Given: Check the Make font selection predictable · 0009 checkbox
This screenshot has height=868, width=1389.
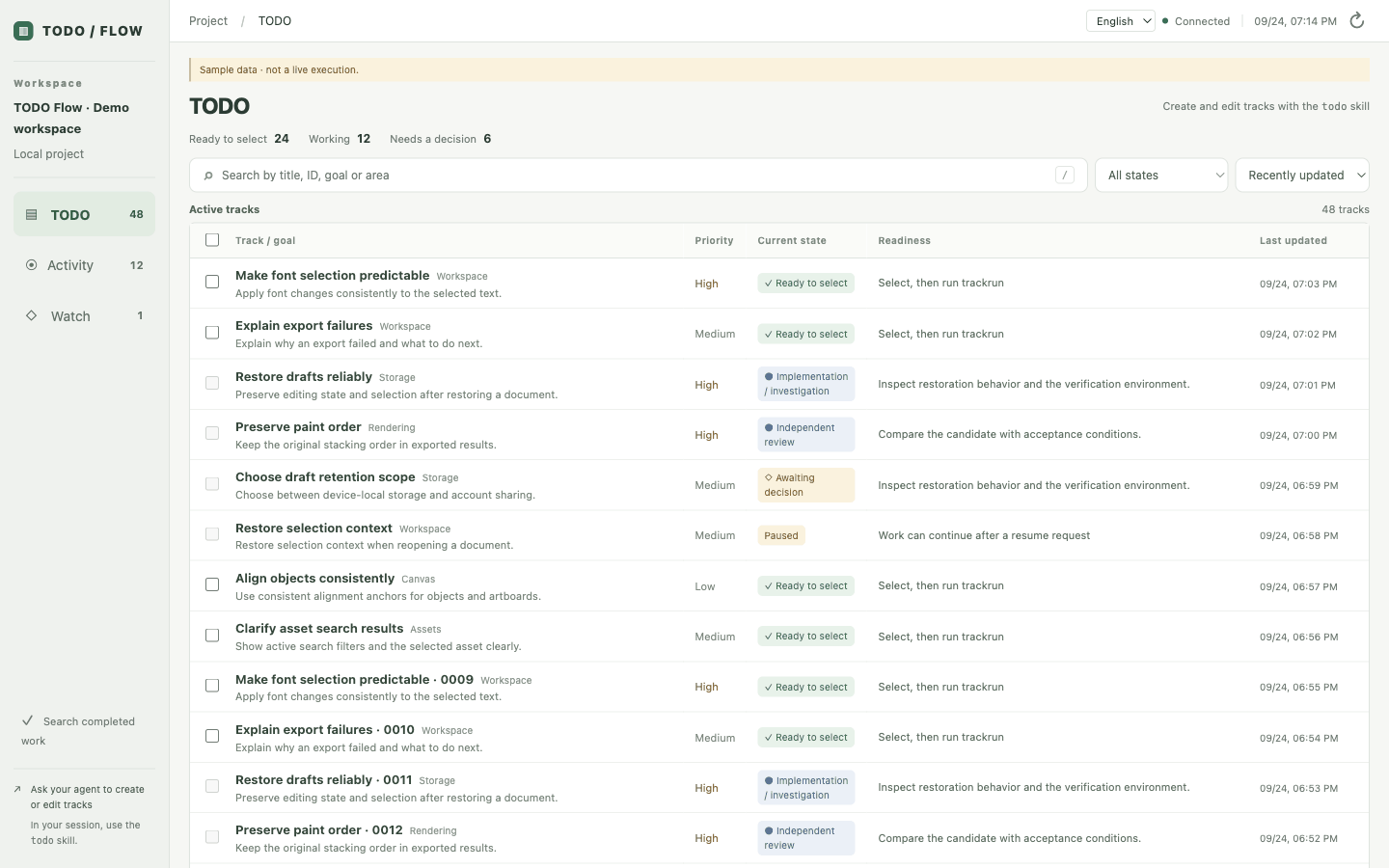Looking at the screenshot, I should [212, 686].
